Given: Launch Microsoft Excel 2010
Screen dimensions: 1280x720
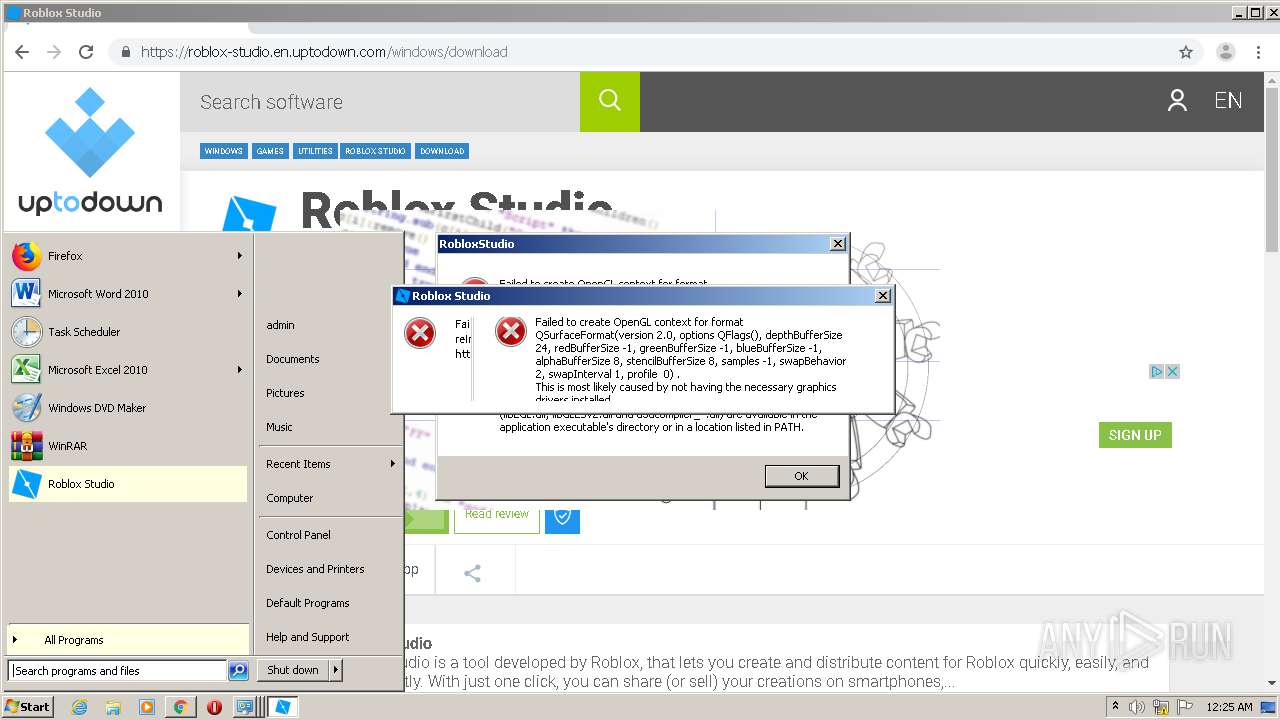Looking at the screenshot, I should tap(127, 370).
